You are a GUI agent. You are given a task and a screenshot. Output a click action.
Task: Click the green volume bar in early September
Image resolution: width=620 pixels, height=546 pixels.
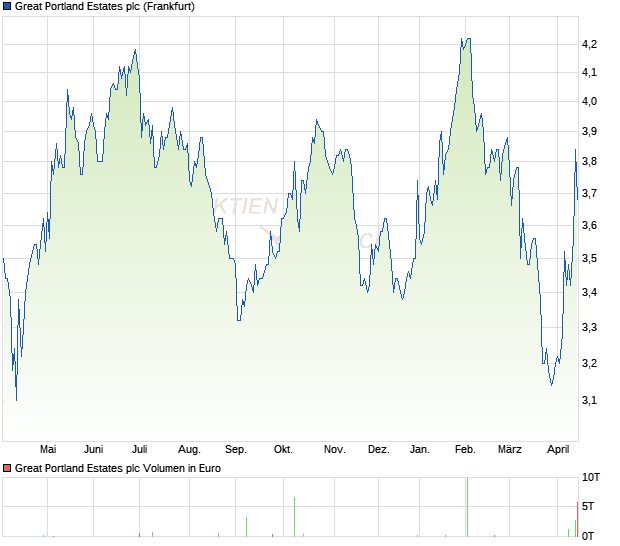(246, 527)
